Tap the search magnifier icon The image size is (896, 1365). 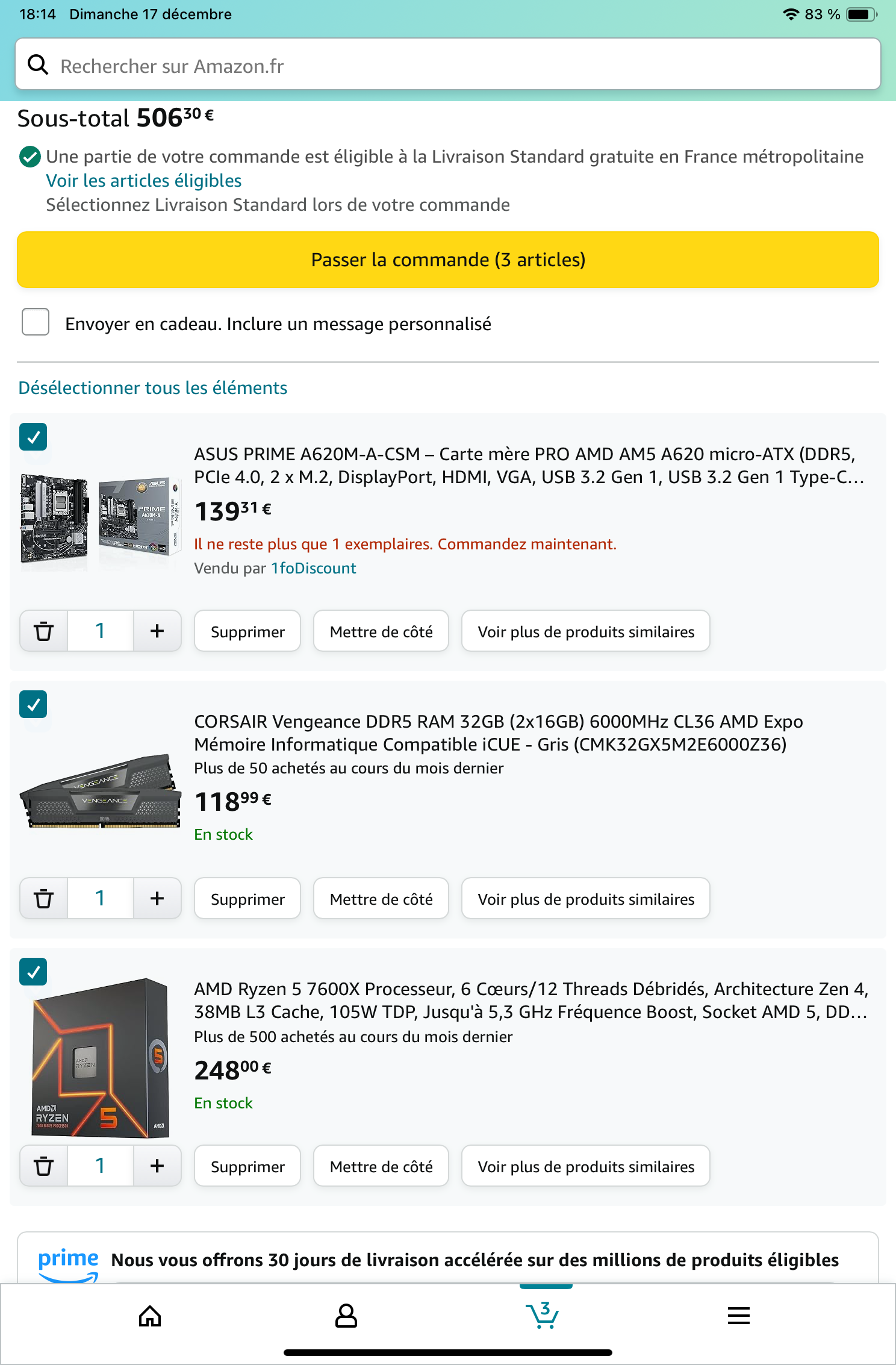38,64
